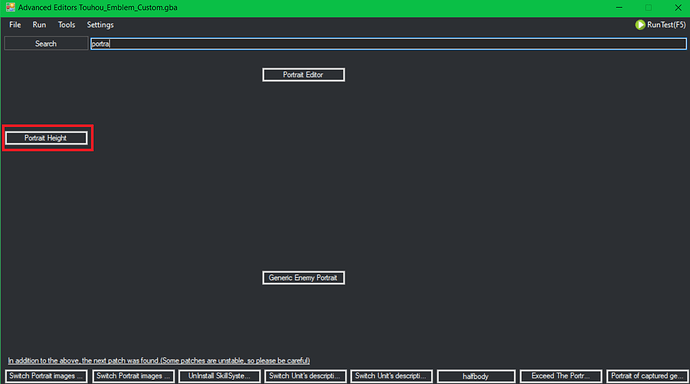Click the Search button
Screen dimensions: 690x384
[x=46, y=44]
